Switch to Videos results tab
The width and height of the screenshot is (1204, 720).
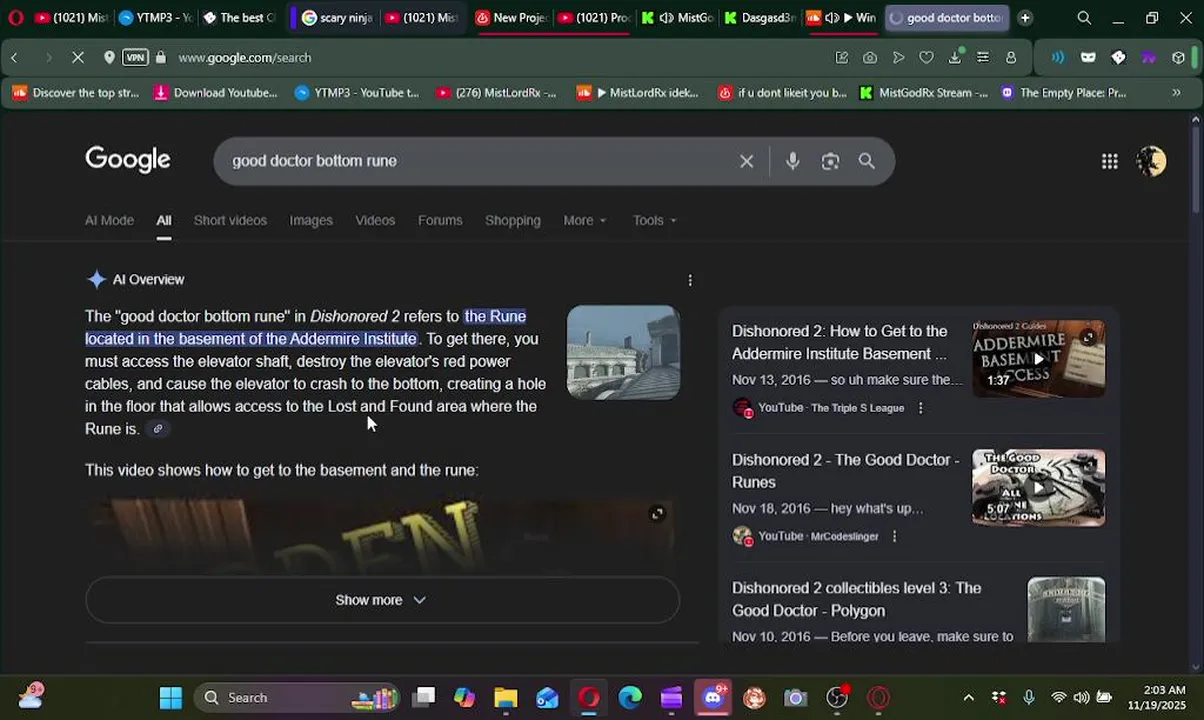click(375, 220)
